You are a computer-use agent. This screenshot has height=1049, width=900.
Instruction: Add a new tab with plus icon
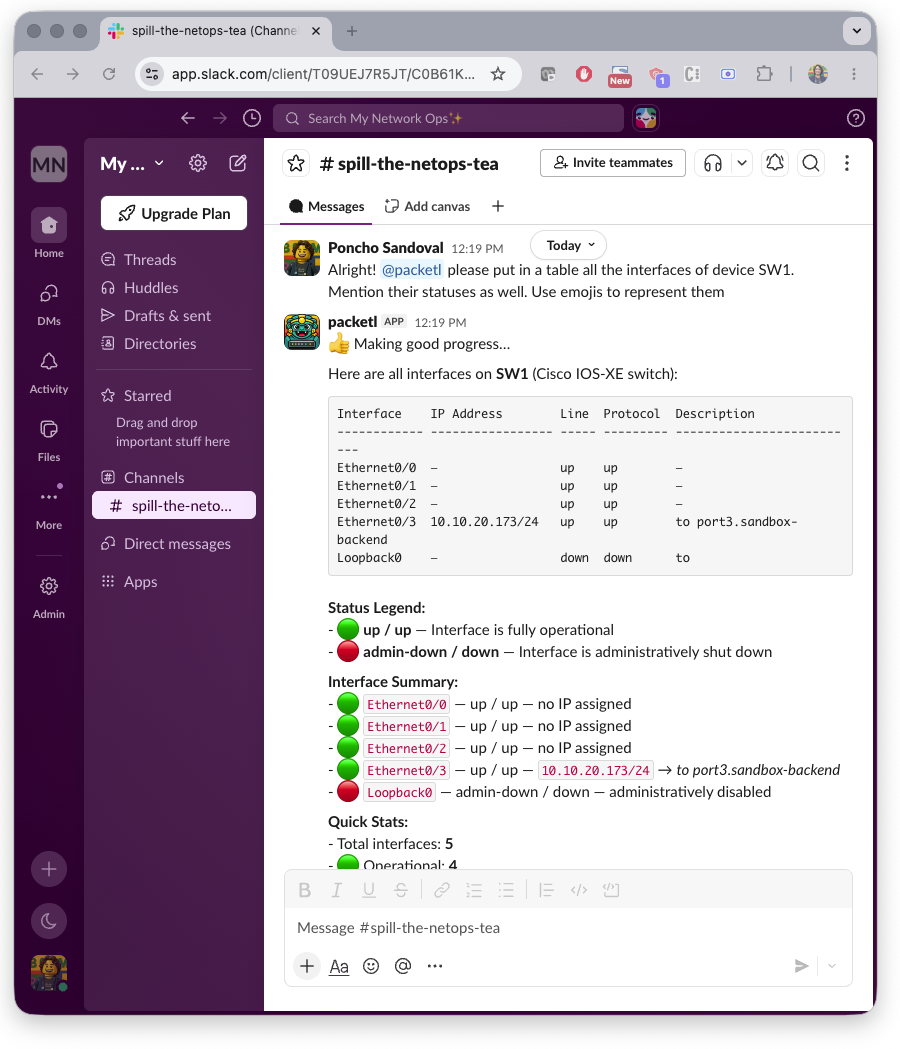point(498,207)
